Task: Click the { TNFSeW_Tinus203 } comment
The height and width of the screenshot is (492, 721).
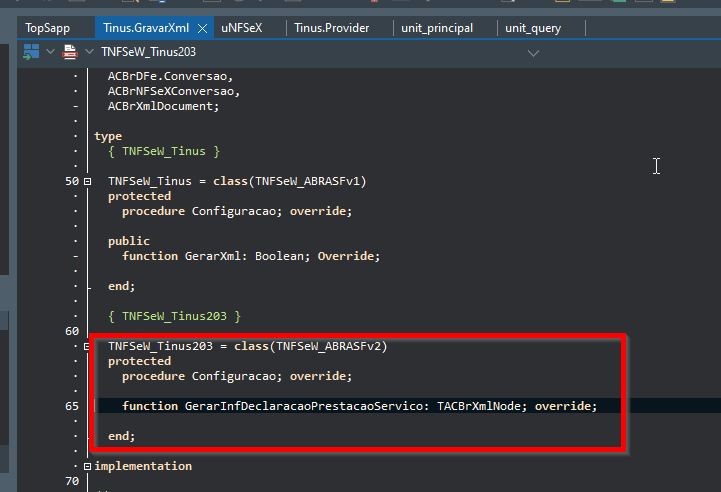Action: 174,316
